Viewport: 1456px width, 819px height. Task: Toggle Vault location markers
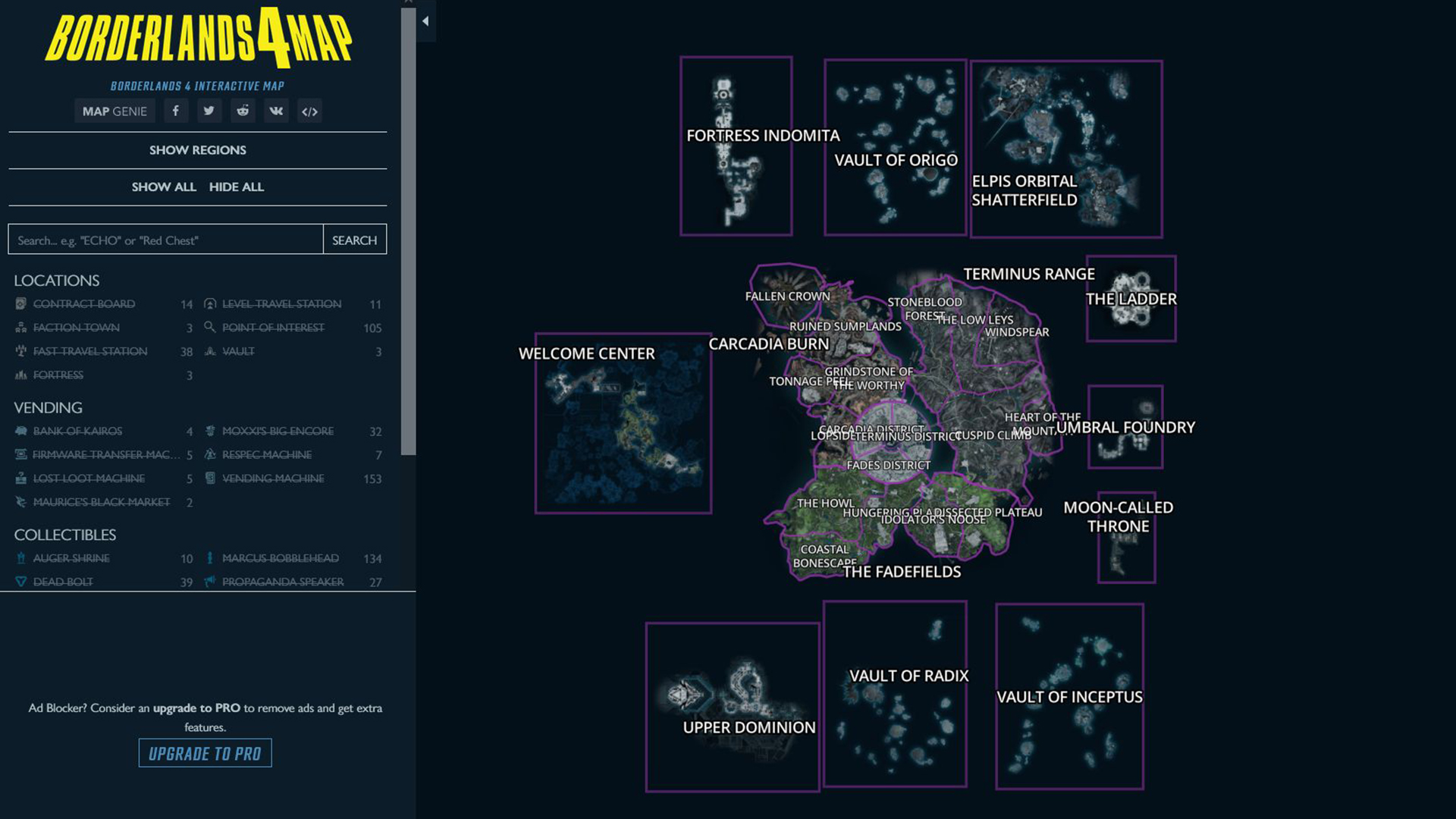click(293, 351)
